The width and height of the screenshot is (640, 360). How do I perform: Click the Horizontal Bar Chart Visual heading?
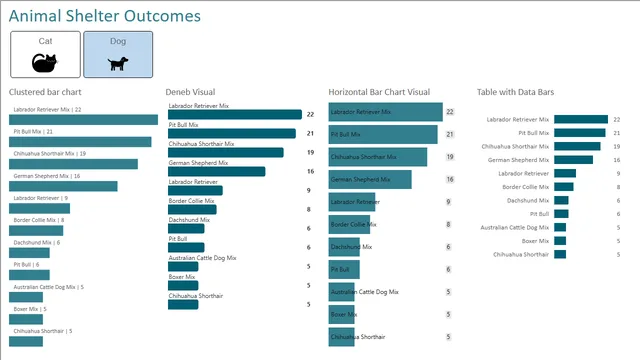pyautogui.click(x=379, y=92)
